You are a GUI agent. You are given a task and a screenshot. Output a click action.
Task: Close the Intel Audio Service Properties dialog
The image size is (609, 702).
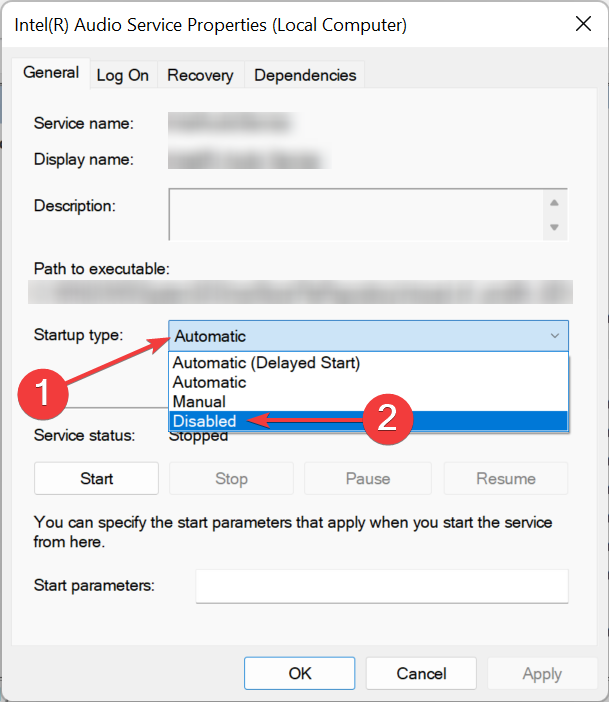(583, 24)
